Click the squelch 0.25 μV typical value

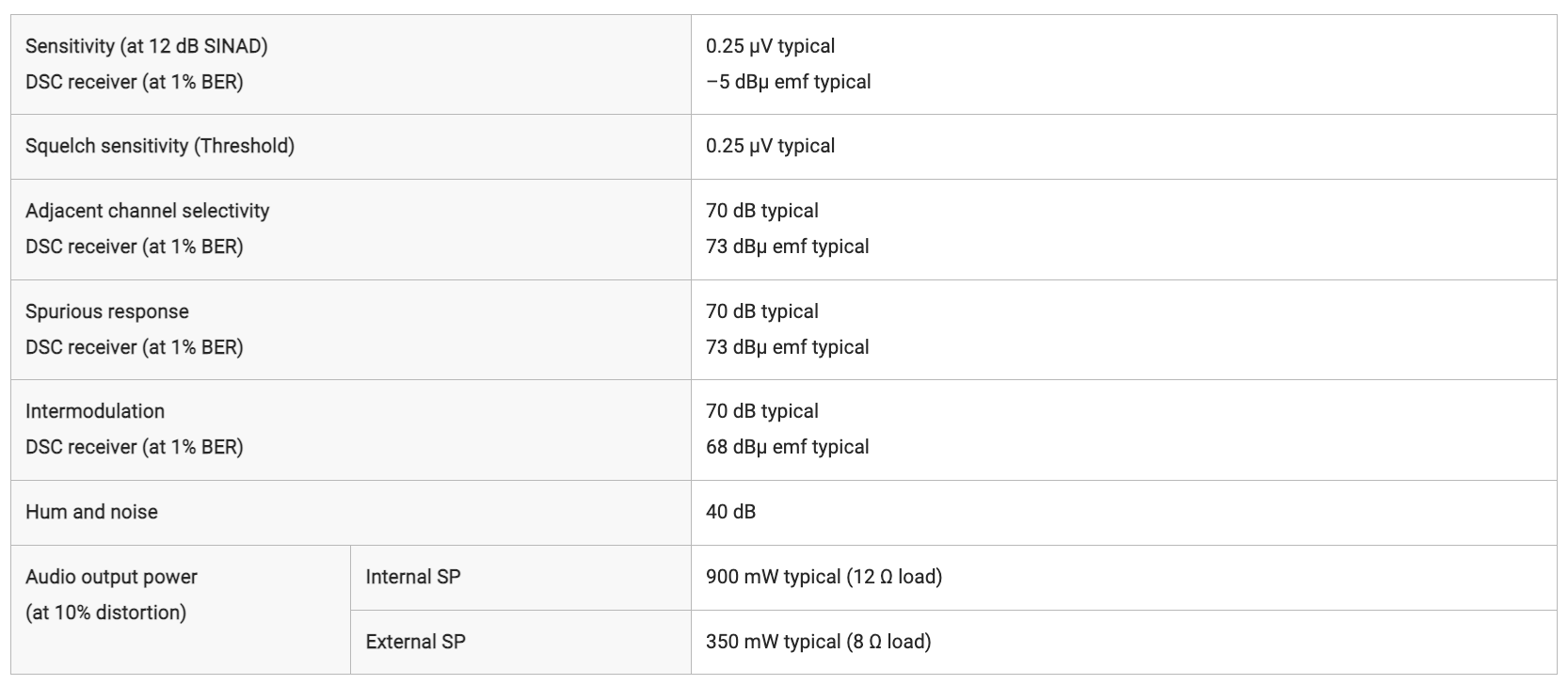tap(770, 146)
